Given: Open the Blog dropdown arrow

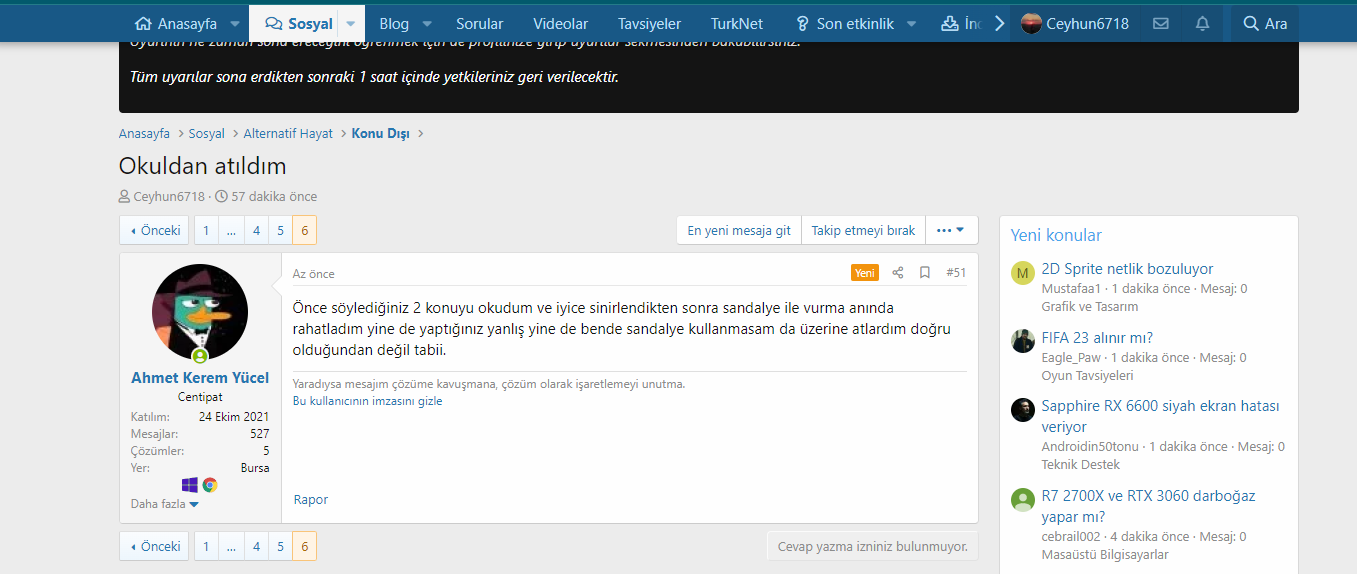Looking at the screenshot, I should point(427,23).
